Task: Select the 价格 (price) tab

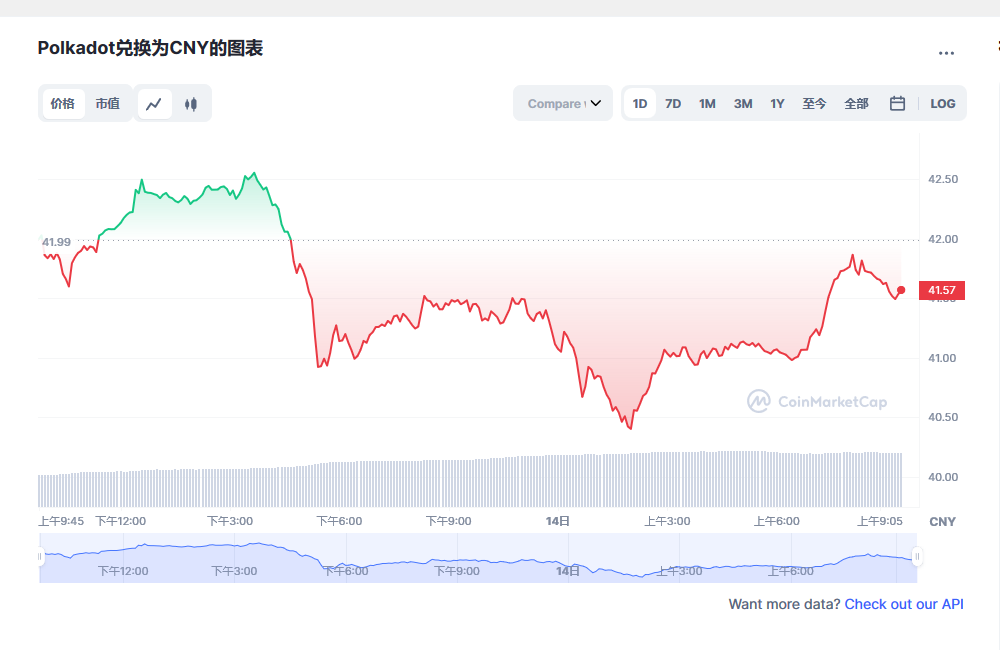Action: (x=63, y=104)
